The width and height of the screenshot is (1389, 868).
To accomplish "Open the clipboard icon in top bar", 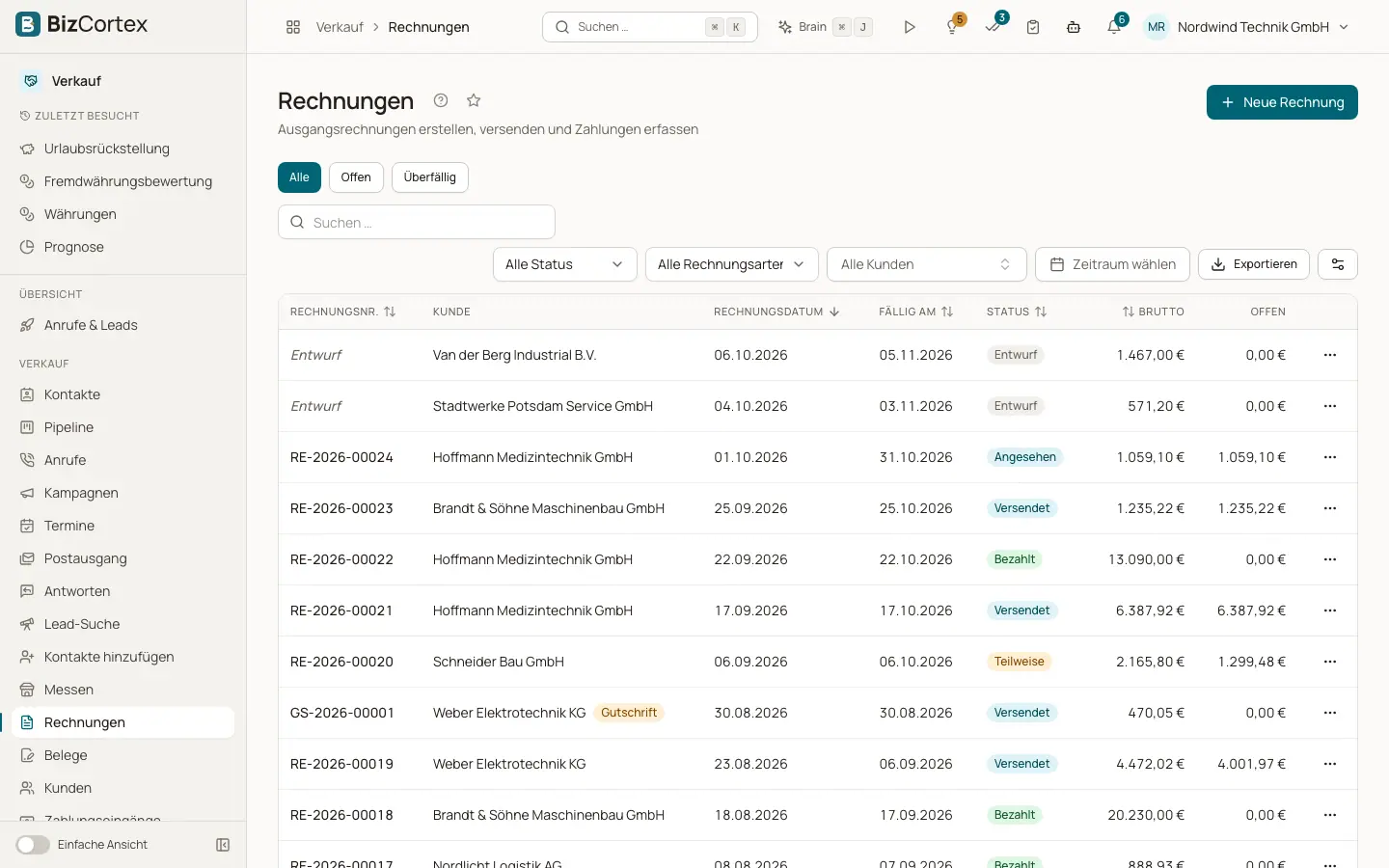I will pyautogui.click(x=1033, y=27).
